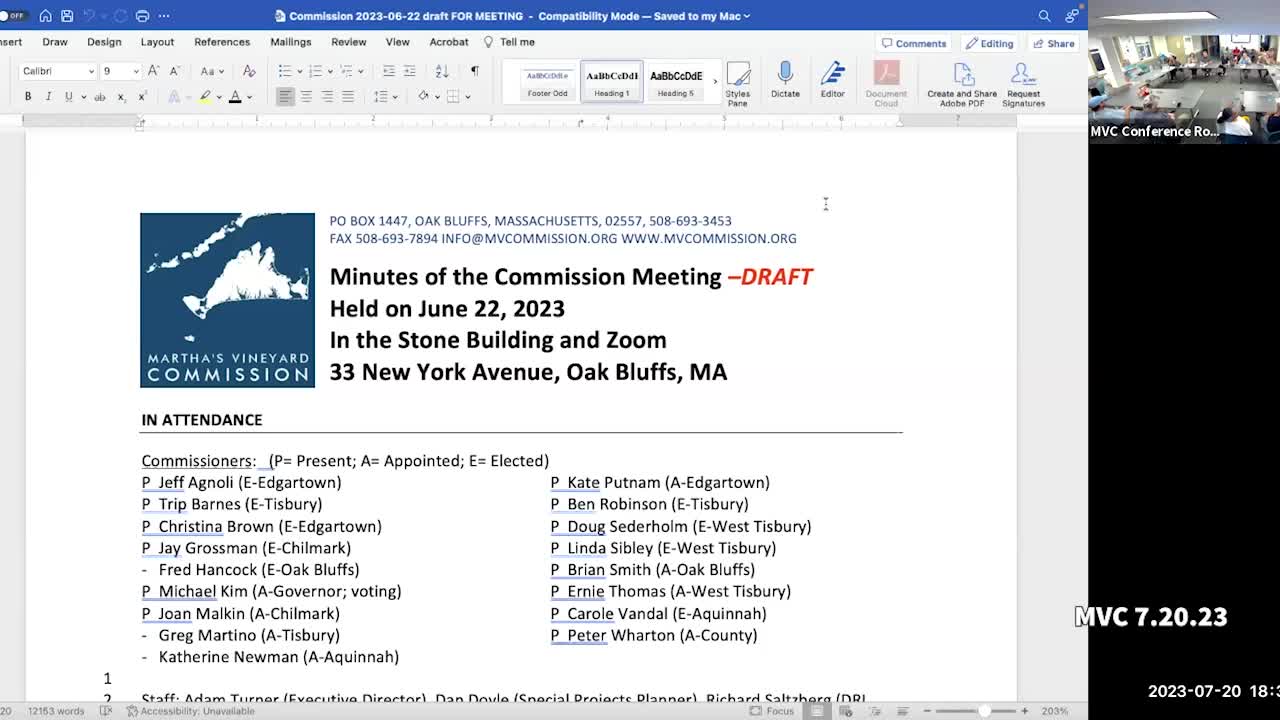This screenshot has width=1280, height=720.
Task: Toggle align left paragraph button
Action: (x=285, y=97)
